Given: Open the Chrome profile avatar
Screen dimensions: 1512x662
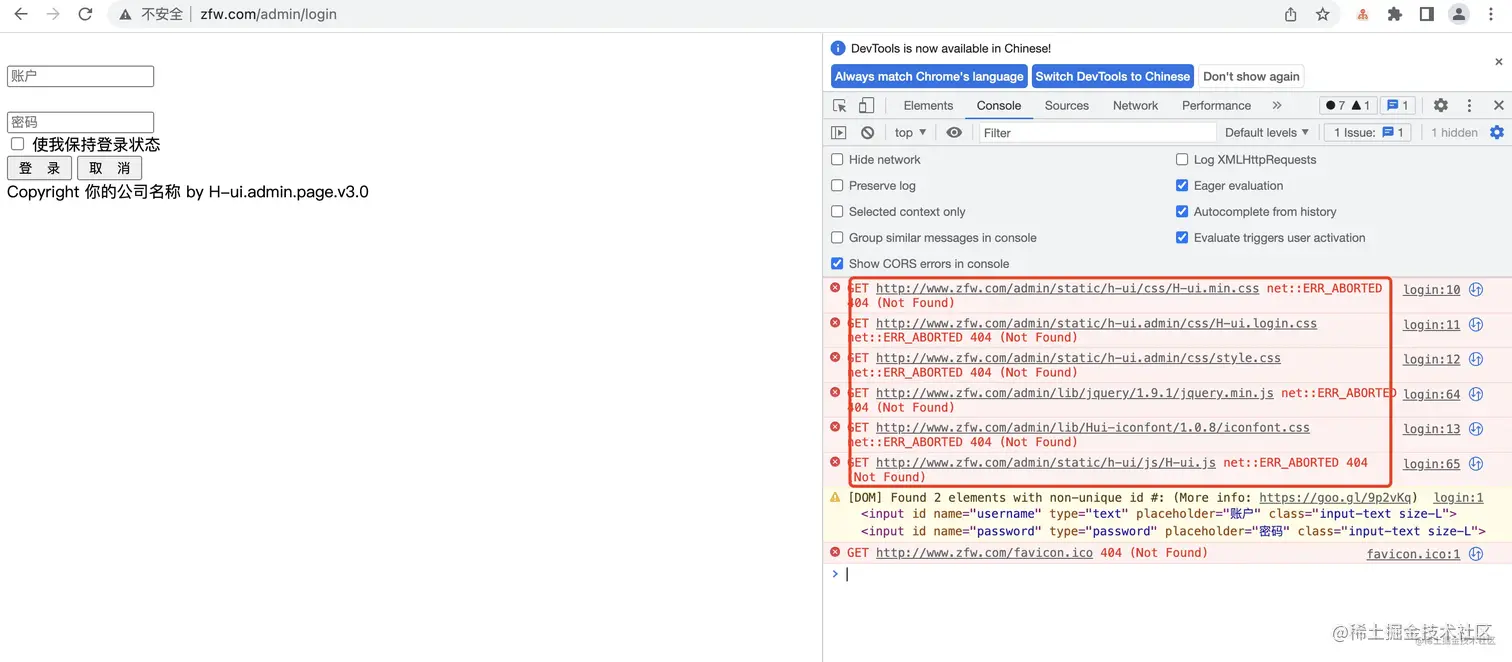Looking at the screenshot, I should coord(1459,14).
